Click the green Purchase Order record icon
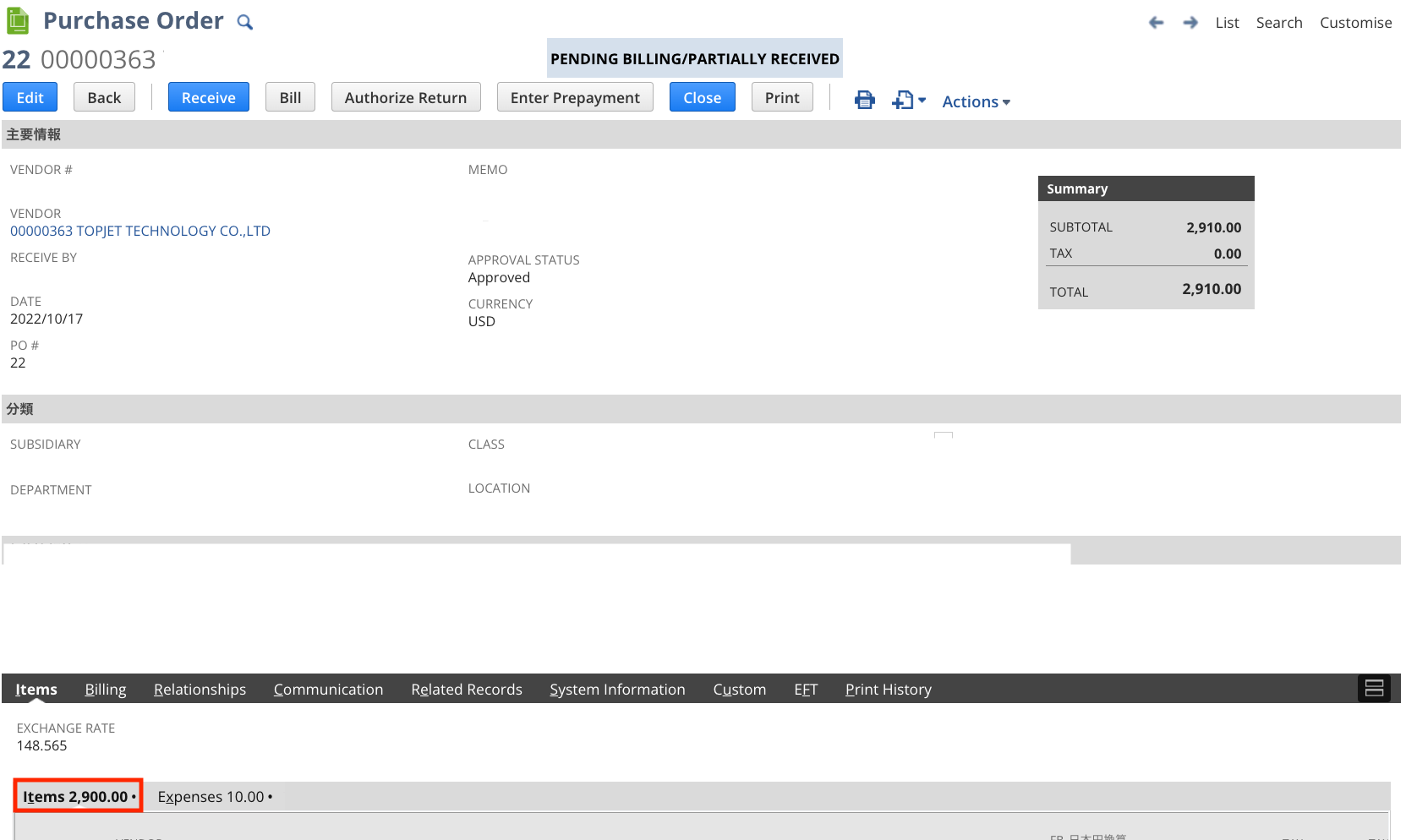This screenshot has width=1406, height=840. click(17, 19)
